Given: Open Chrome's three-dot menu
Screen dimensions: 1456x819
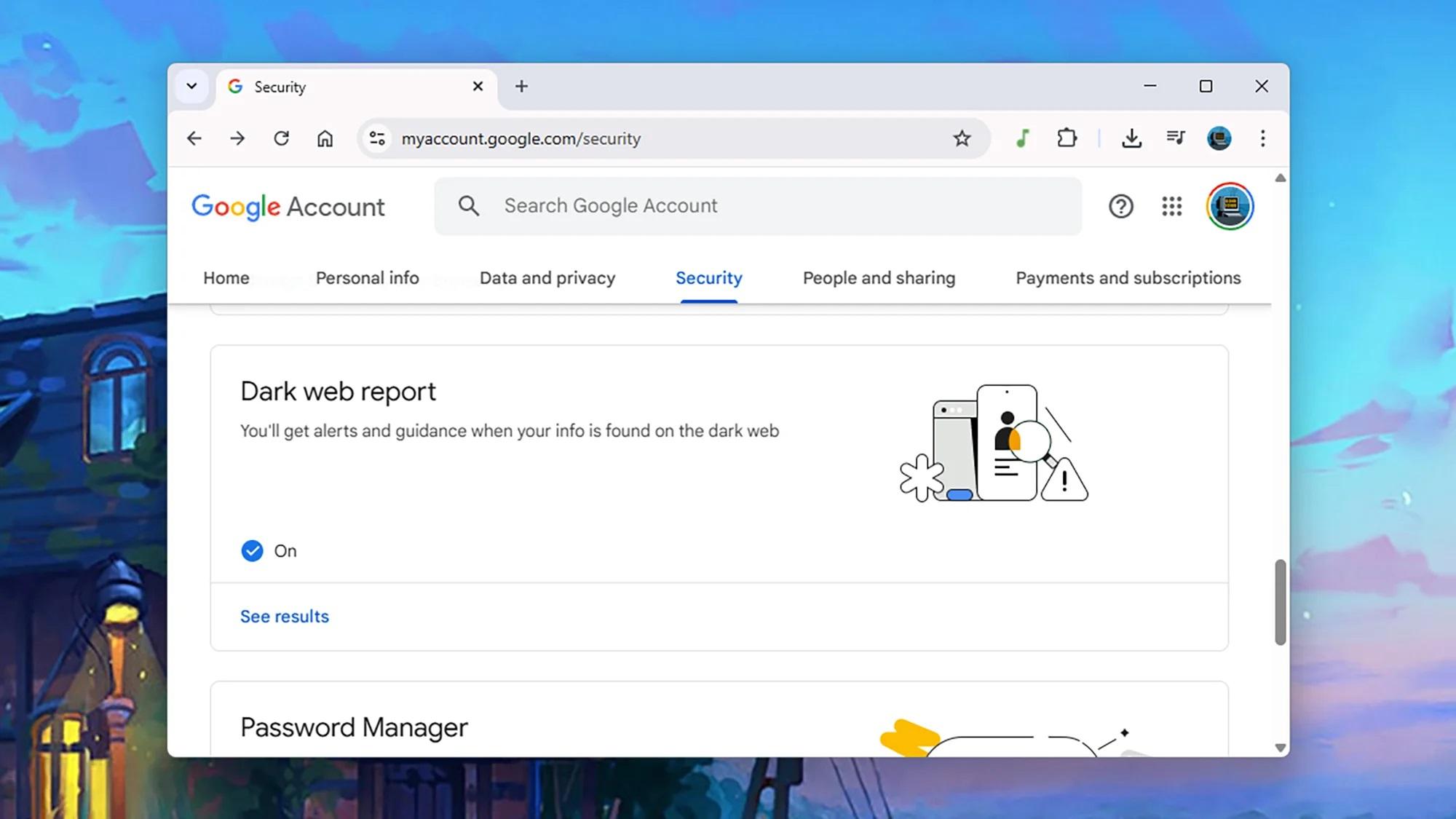Looking at the screenshot, I should pos(1263,138).
